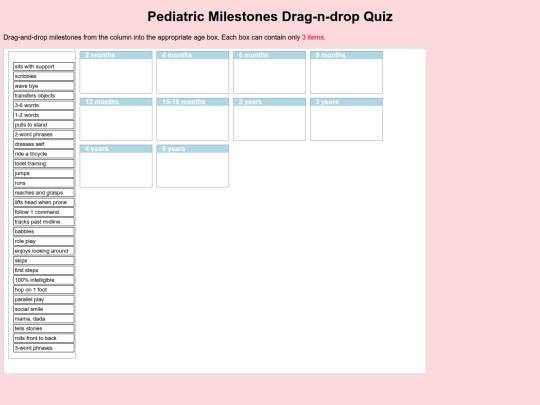
Task: Select the '3-6 words' milestone
Action: pyautogui.click(x=44, y=105)
